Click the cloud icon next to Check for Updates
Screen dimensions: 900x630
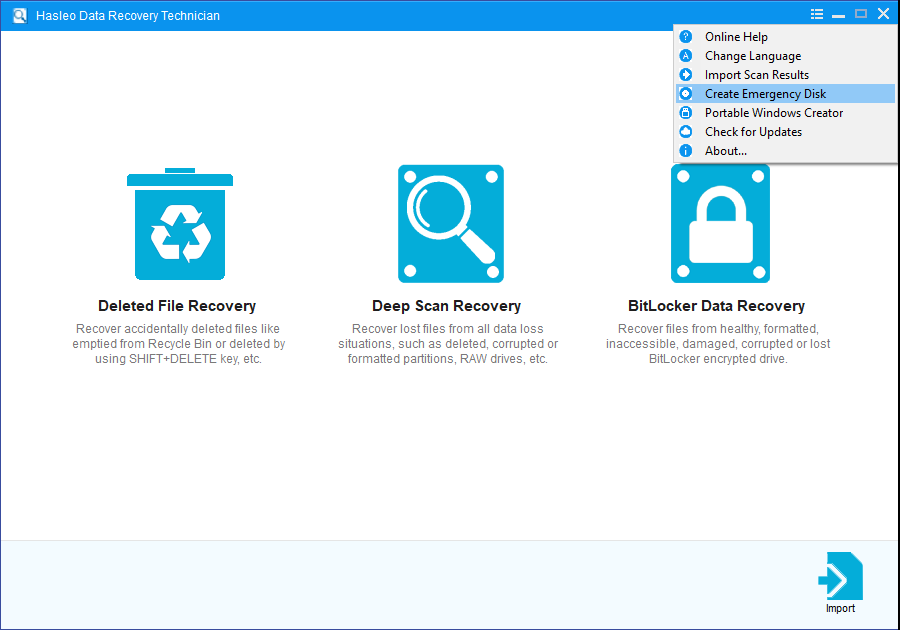coord(686,131)
